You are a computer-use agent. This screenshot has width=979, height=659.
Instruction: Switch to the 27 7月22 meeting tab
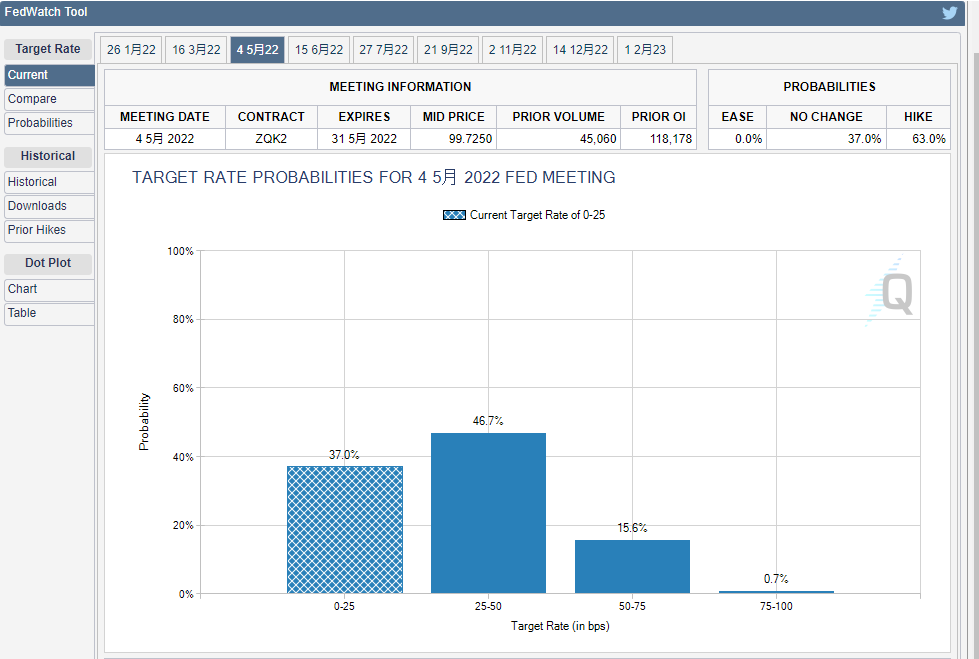pyautogui.click(x=383, y=50)
